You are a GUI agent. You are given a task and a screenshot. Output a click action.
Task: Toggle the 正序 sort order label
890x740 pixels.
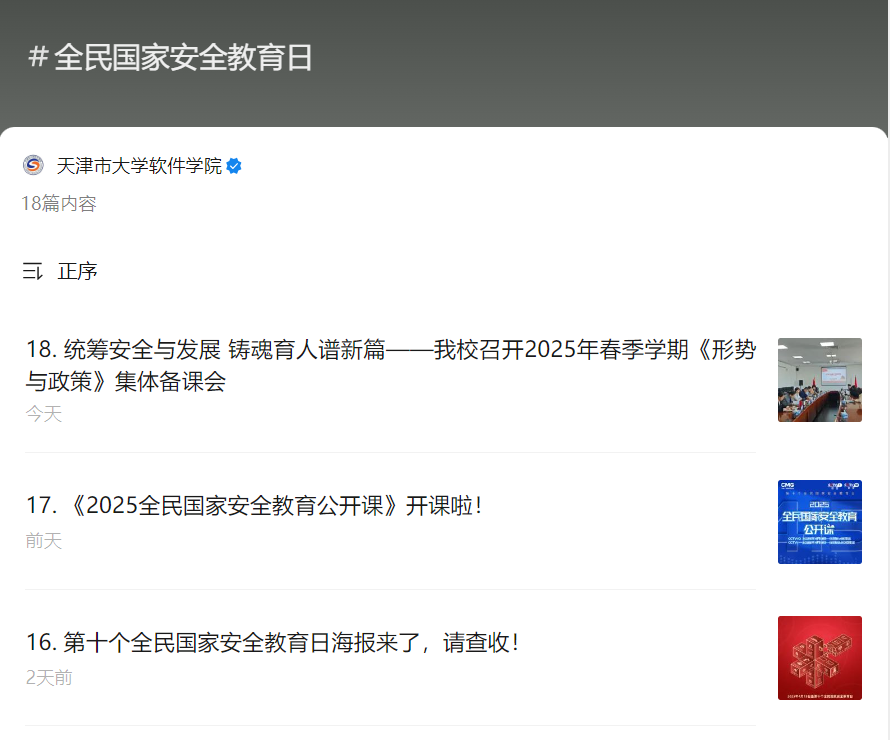pyautogui.click(x=78, y=271)
